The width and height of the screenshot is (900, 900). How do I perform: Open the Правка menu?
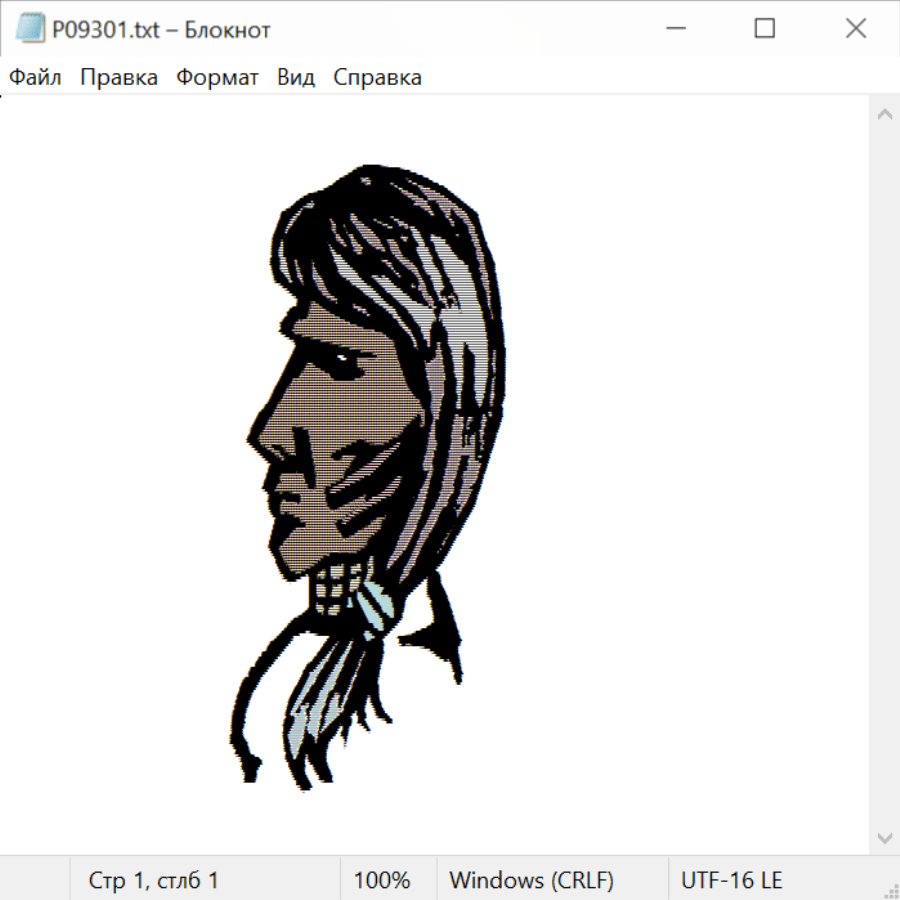[118, 78]
